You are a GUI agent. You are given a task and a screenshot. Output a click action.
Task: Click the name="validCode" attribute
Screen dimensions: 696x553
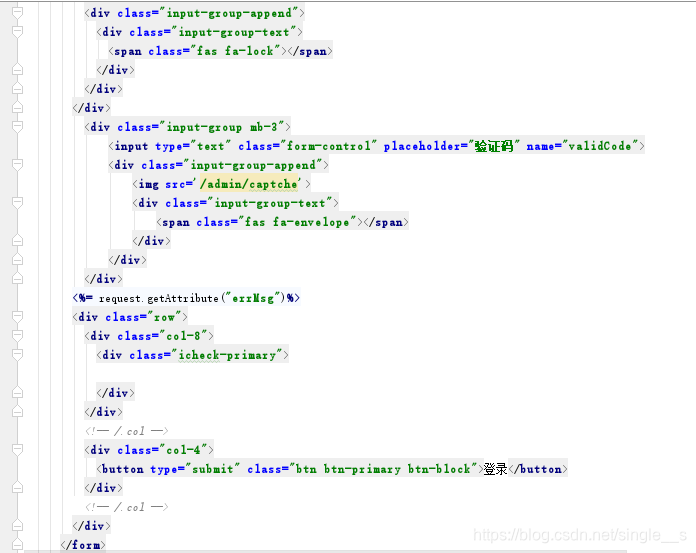[582, 146]
